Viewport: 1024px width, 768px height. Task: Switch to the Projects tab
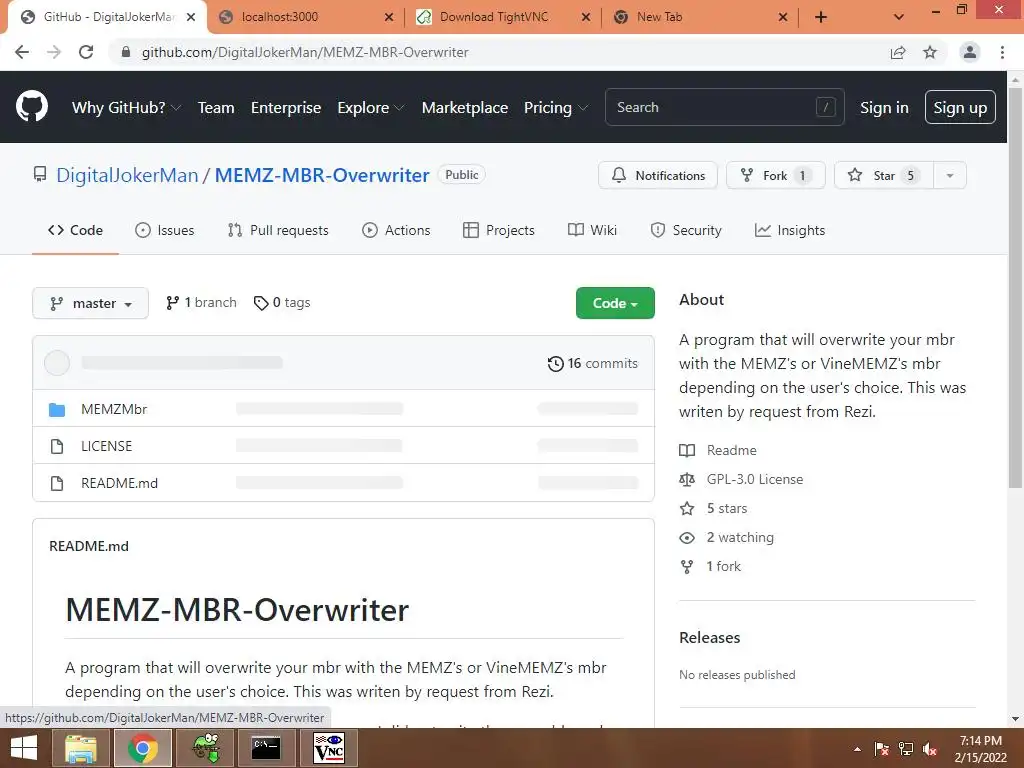pyautogui.click(x=499, y=230)
